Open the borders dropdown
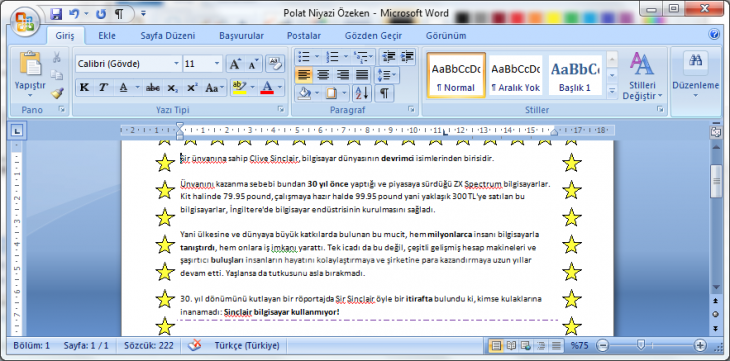The height and width of the screenshot is (361, 730). [345, 93]
